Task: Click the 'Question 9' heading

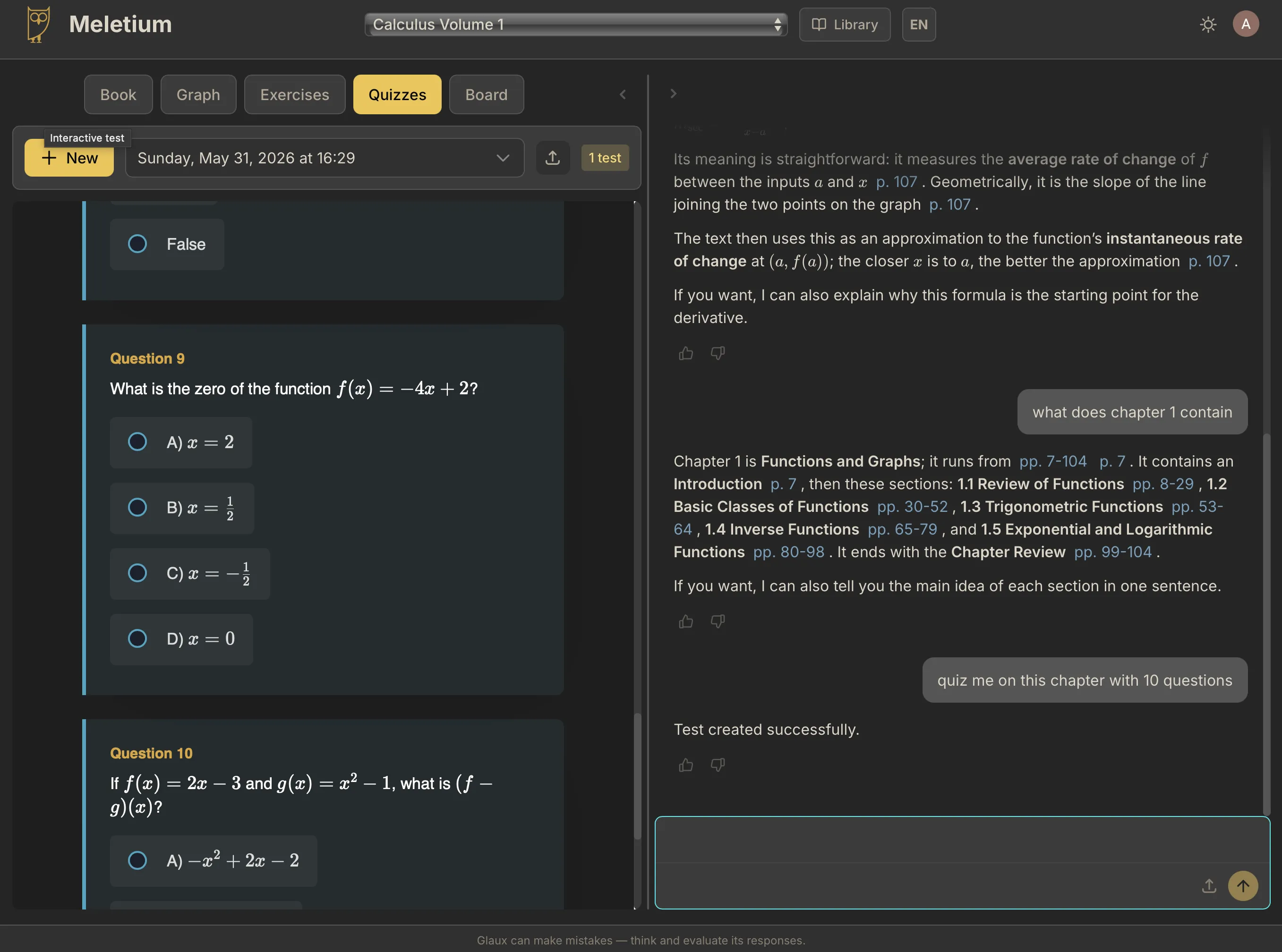Action: [x=147, y=359]
